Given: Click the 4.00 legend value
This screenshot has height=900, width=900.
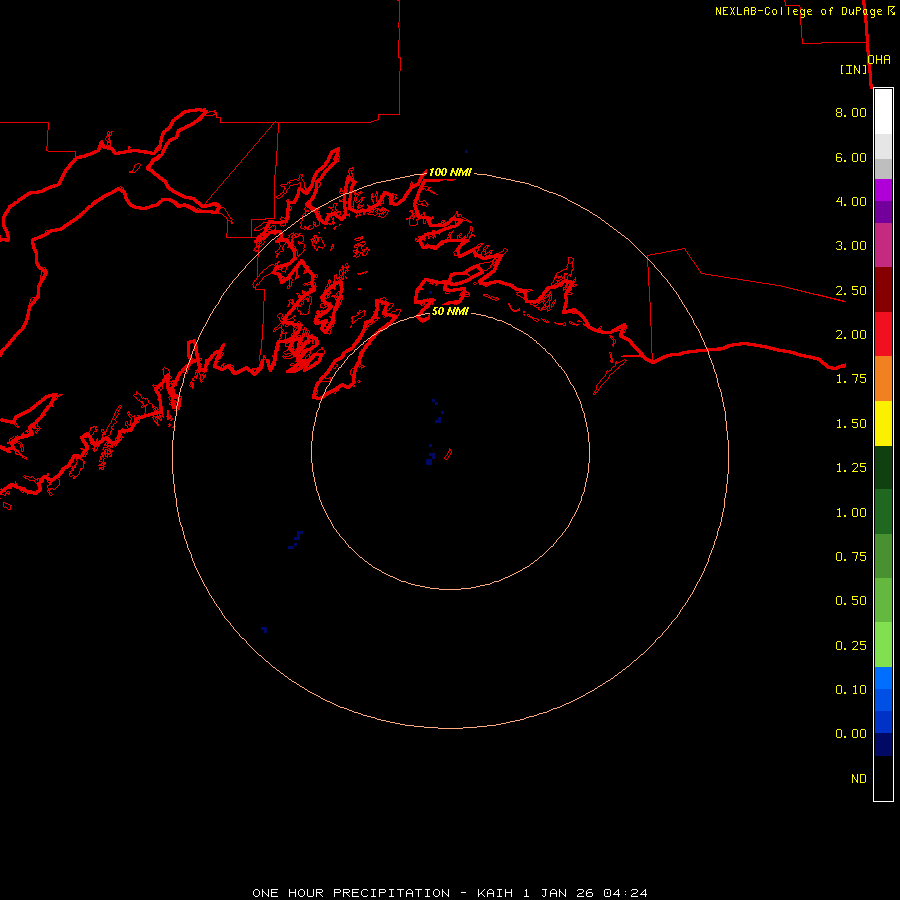Looking at the screenshot, I should 851,201.
